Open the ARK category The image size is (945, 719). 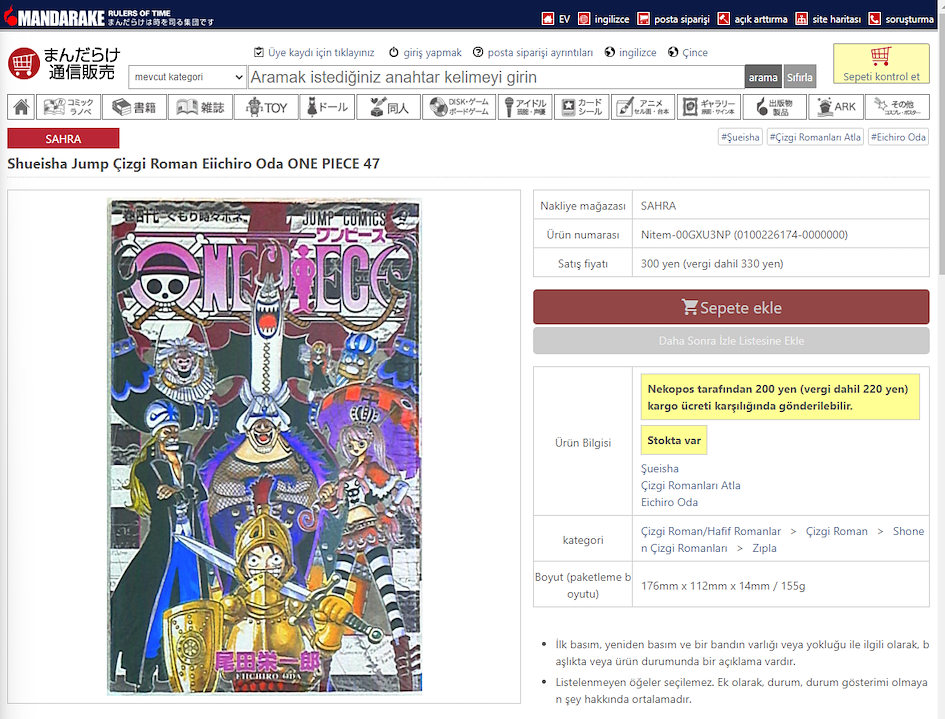coord(836,107)
